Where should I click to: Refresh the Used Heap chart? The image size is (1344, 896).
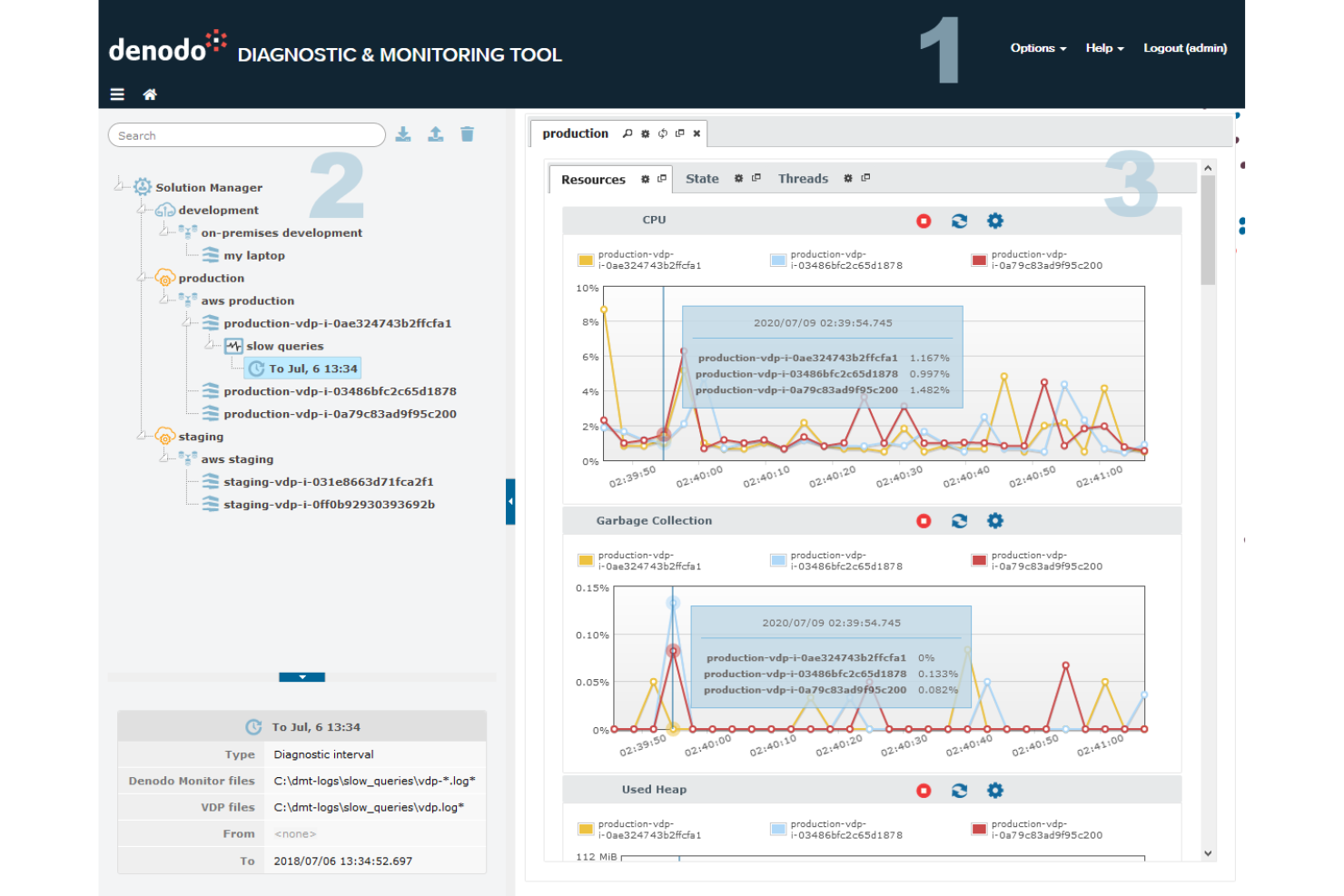click(959, 791)
